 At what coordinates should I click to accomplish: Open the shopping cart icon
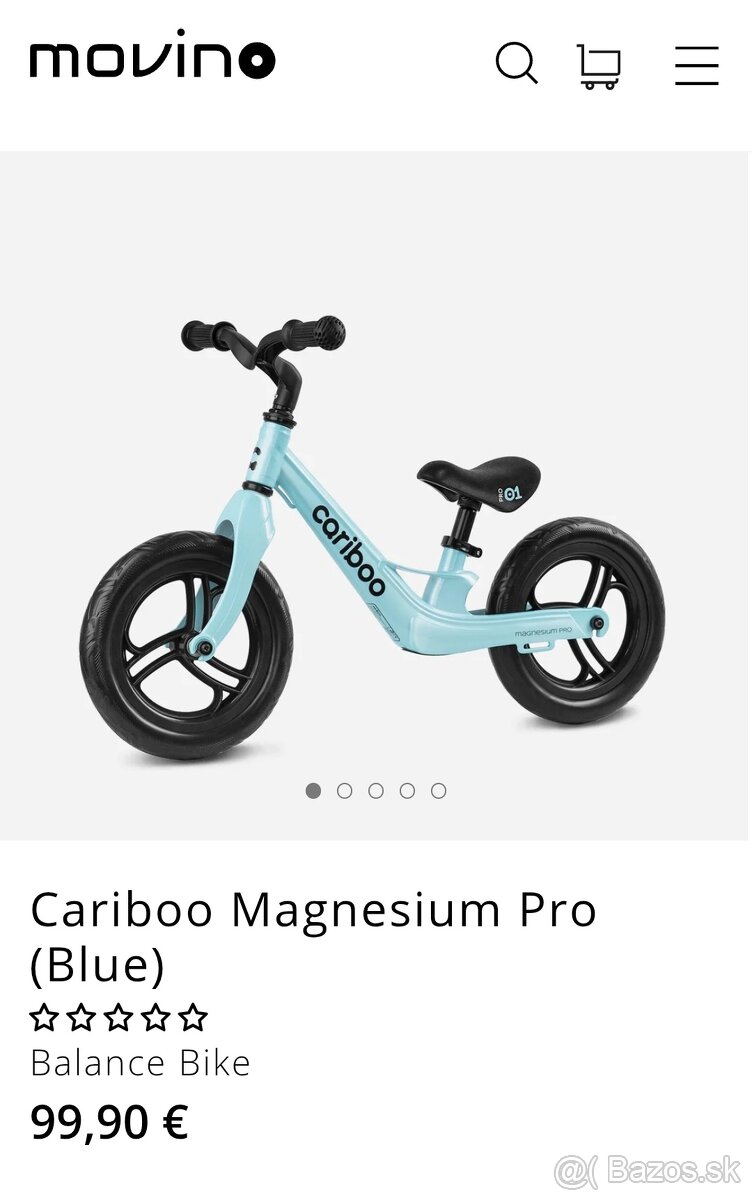pos(599,66)
